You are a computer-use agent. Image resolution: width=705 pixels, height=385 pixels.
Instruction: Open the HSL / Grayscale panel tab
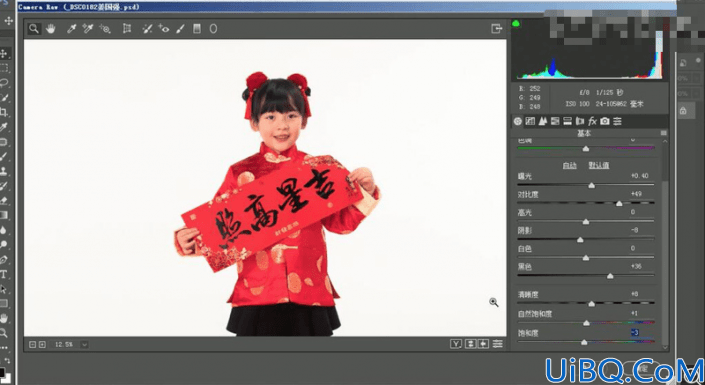pos(555,121)
